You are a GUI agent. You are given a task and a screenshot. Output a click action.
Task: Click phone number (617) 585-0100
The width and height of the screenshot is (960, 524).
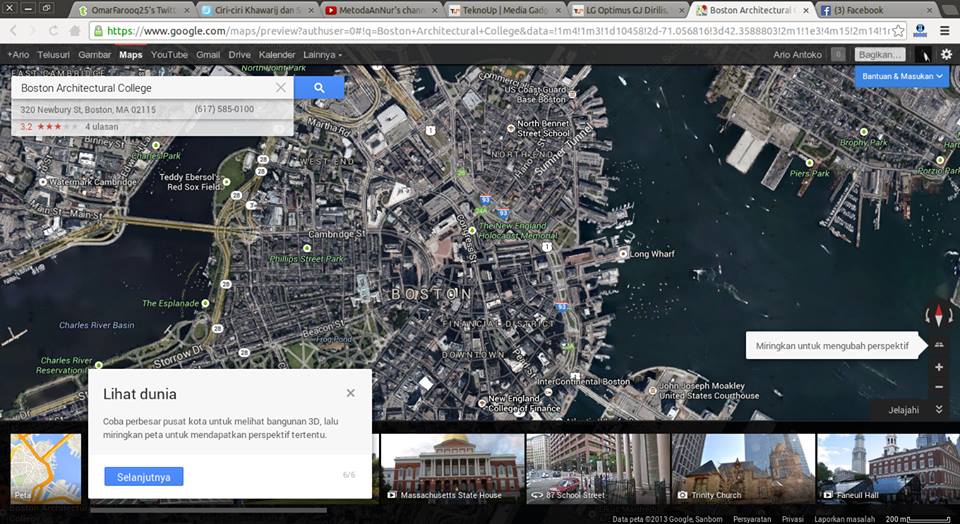[x=224, y=109]
